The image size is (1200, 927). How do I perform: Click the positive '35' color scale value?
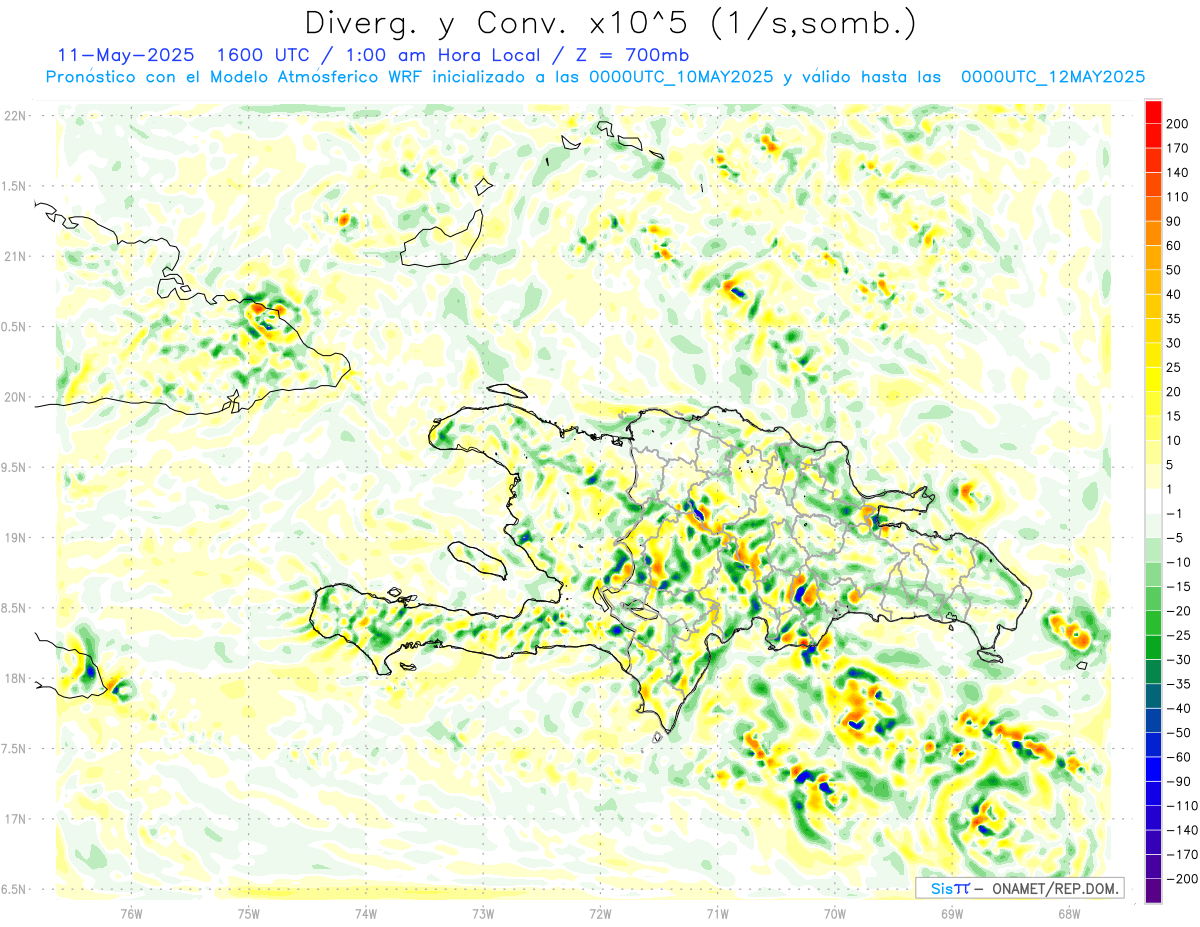pyautogui.click(x=1174, y=319)
